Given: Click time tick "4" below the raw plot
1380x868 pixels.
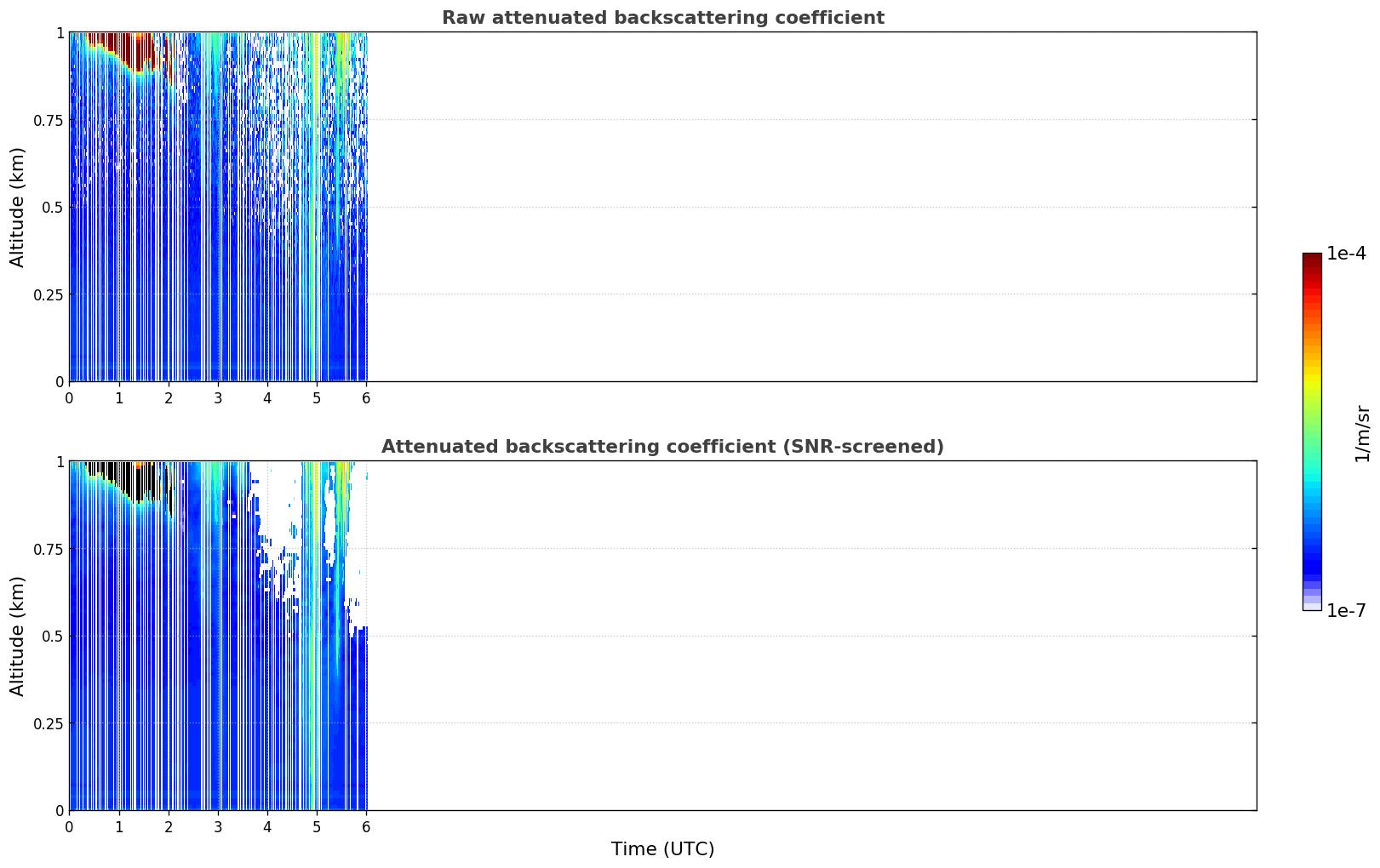Looking at the screenshot, I should (x=267, y=397).
